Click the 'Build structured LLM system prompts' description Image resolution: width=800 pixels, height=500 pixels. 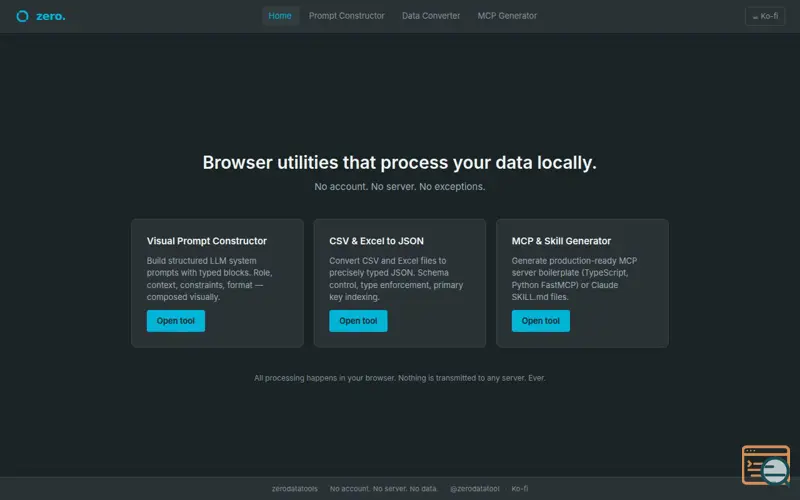[210, 279]
